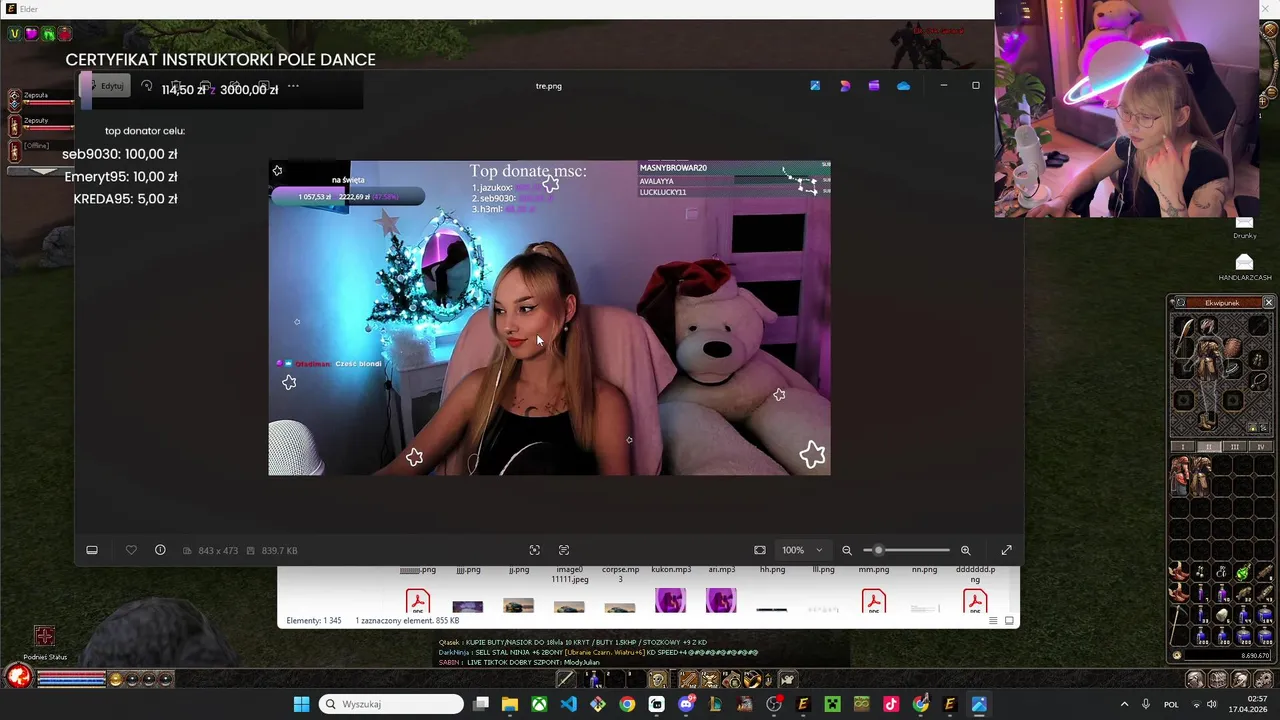Click POL language indicator in tray
Screen dimensions: 1280x720
point(1171,704)
